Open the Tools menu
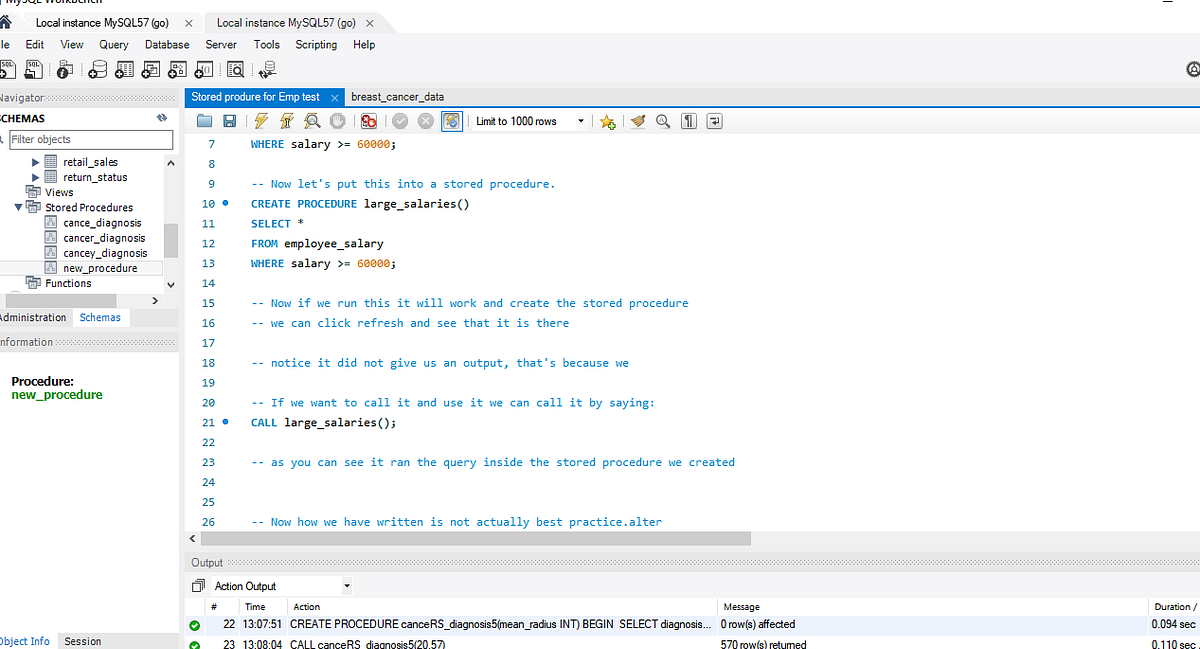Viewport: 1200px width, 649px height. point(266,44)
